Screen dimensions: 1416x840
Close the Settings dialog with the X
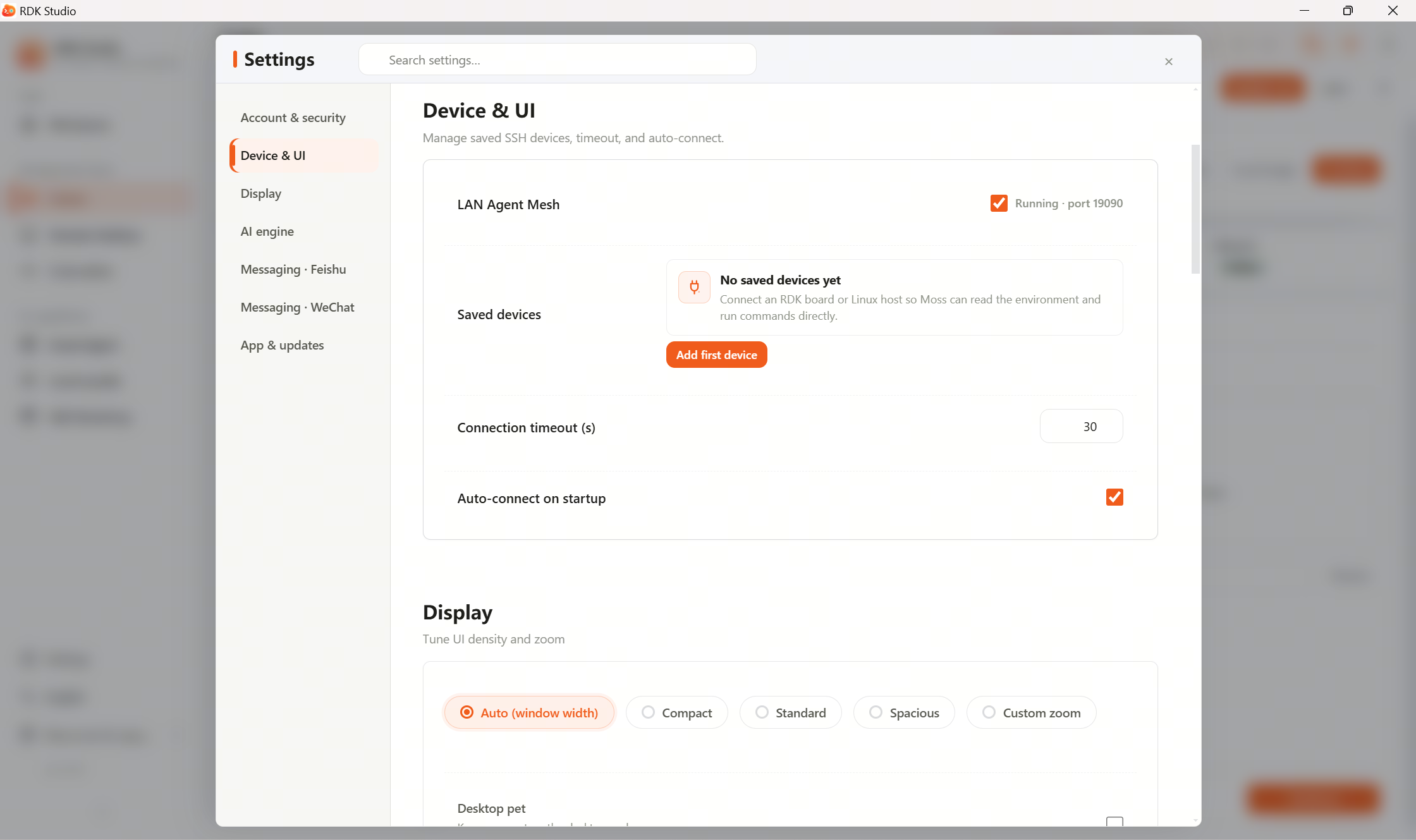pyautogui.click(x=1168, y=61)
